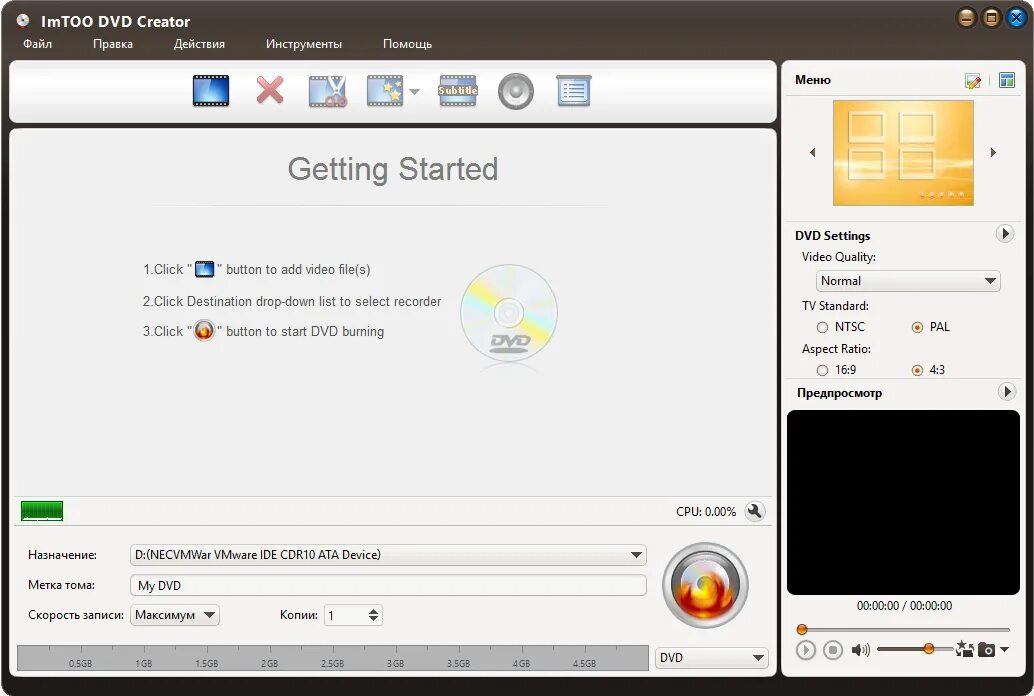Open the Video Quality Normal dropdown
Viewport: 1034px width, 696px height.
point(908,281)
